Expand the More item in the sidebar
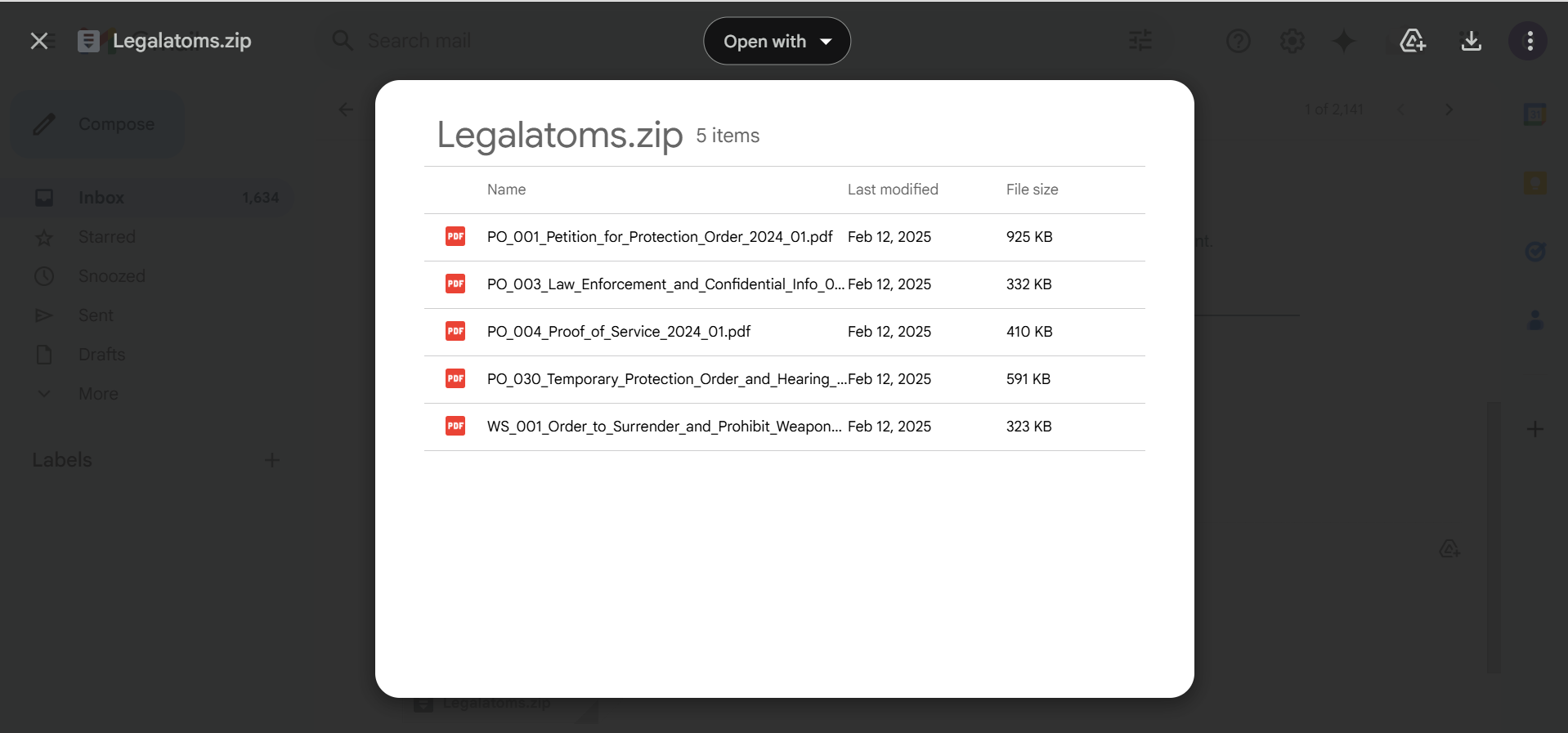This screenshot has width=1568, height=733. pos(98,394)
